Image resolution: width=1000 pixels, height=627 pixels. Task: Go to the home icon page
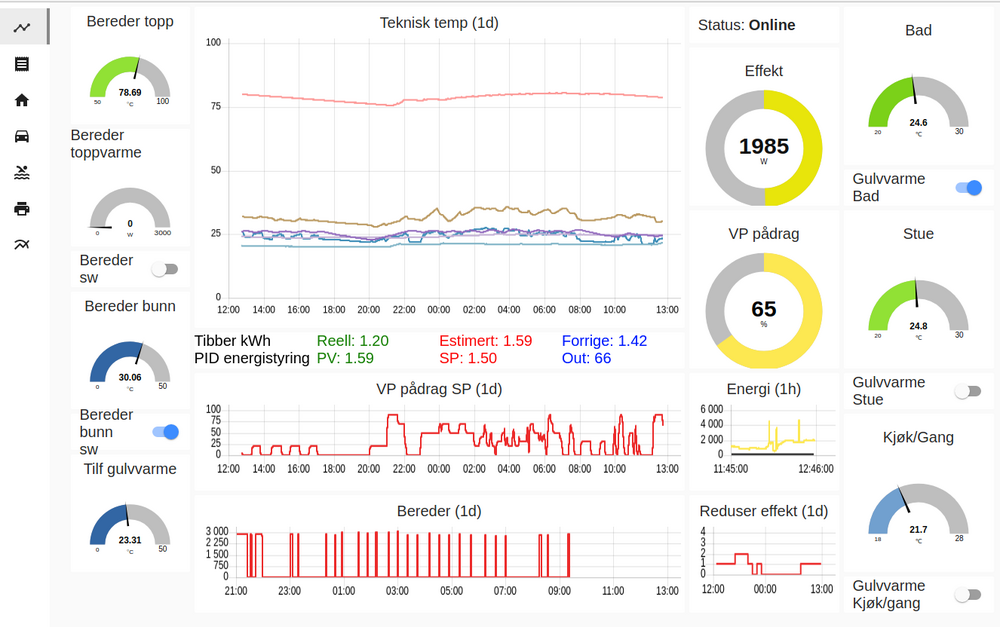[22, 100]
